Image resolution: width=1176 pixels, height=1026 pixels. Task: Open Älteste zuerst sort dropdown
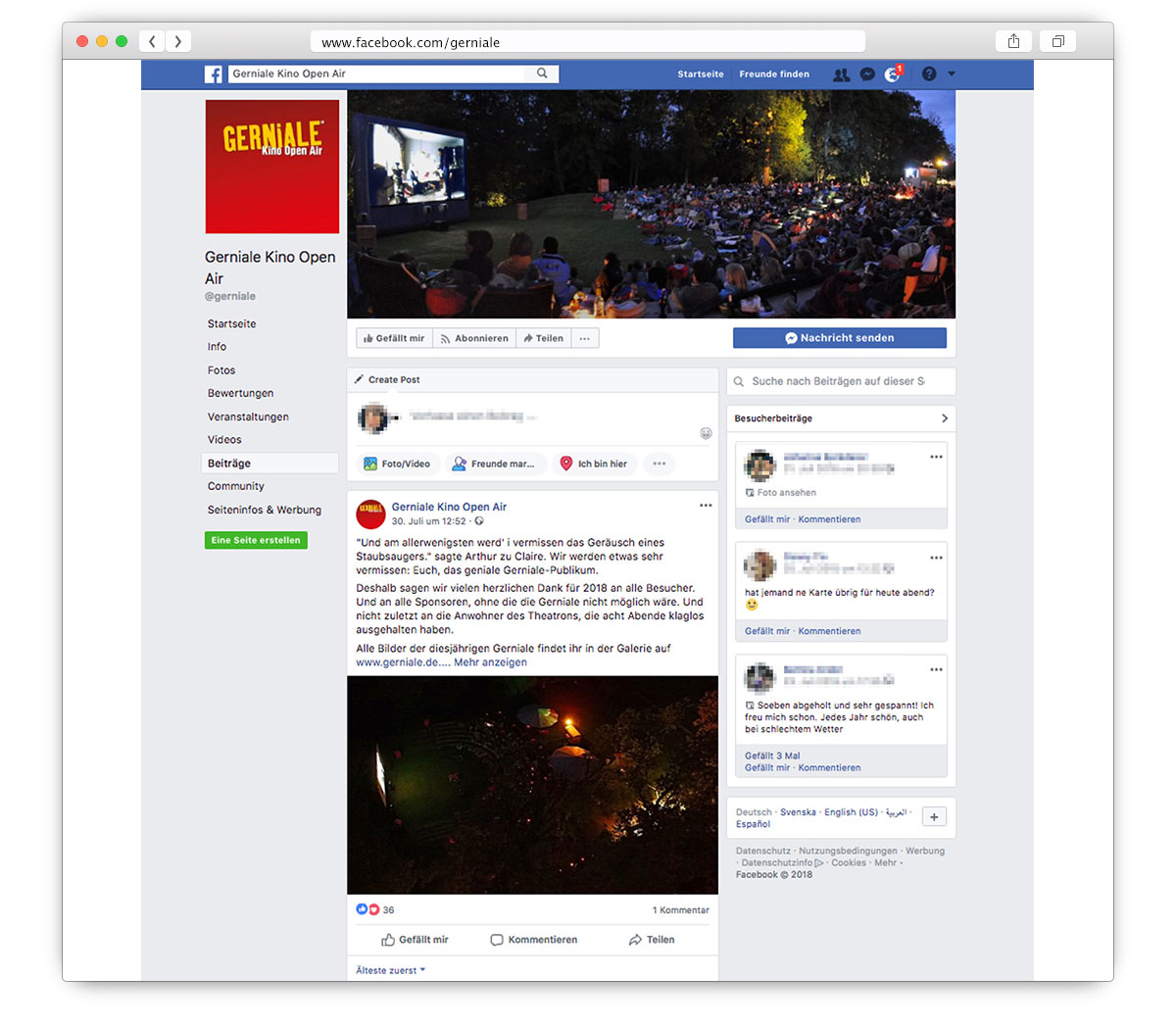click(x=391, y=970)
